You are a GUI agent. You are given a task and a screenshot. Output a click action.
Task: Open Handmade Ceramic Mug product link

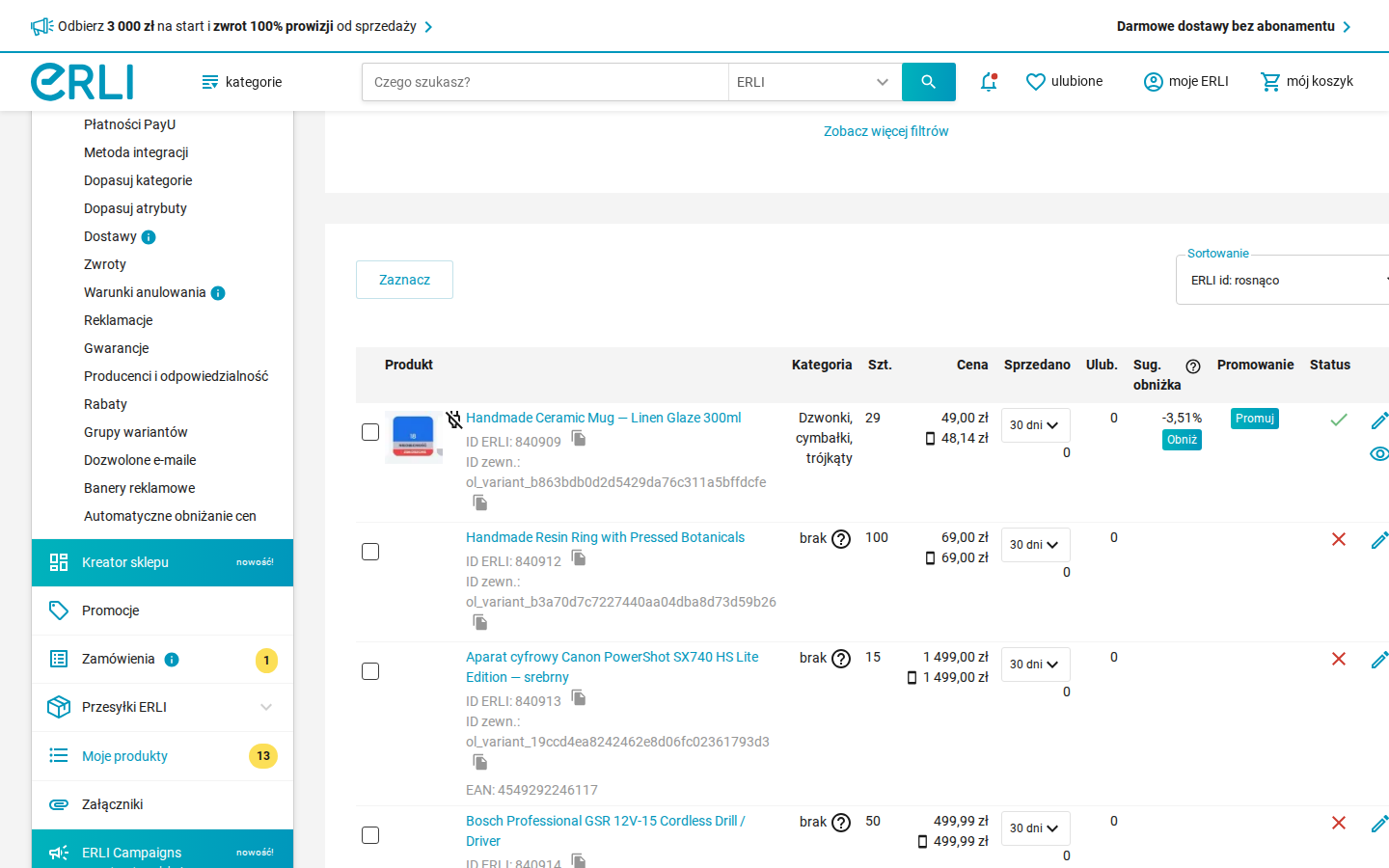(x=603, y=418)
